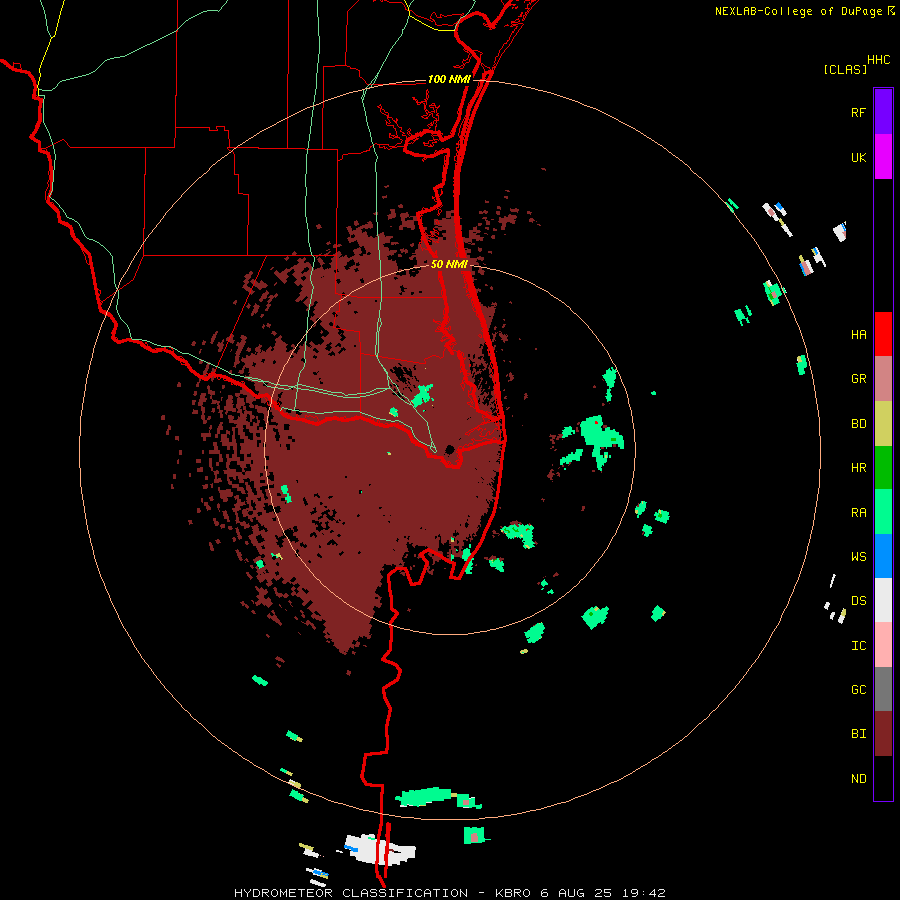Screen dimensions: 900x900
Task: Click the DS legend label
Action: (x=858, y=601)
